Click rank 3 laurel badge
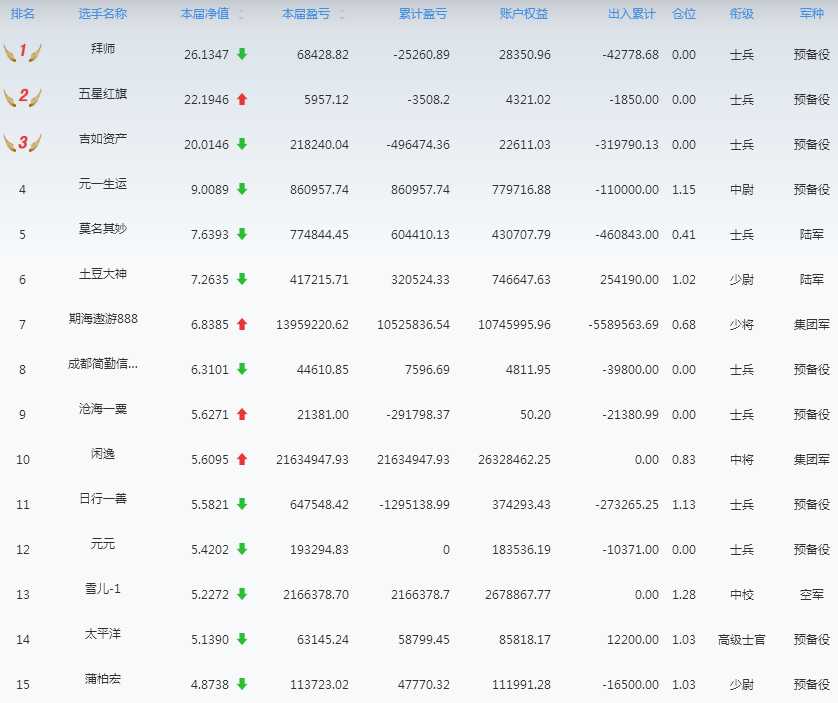The width and height of the screenshot is (838, 703). coord(22,142)
